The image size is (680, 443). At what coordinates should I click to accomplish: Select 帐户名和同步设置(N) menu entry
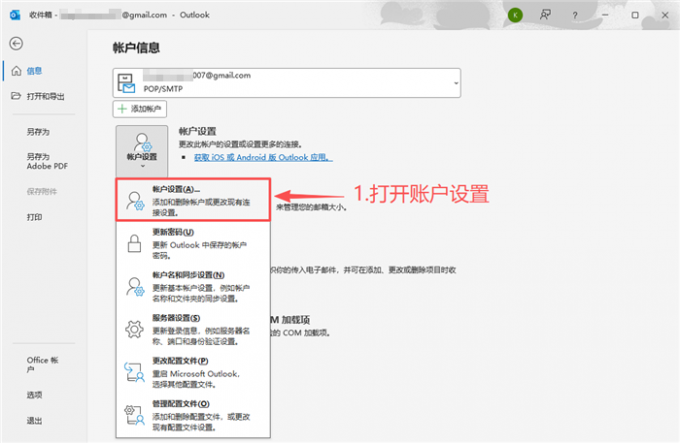pyautogui.click(x=193, y=287)
